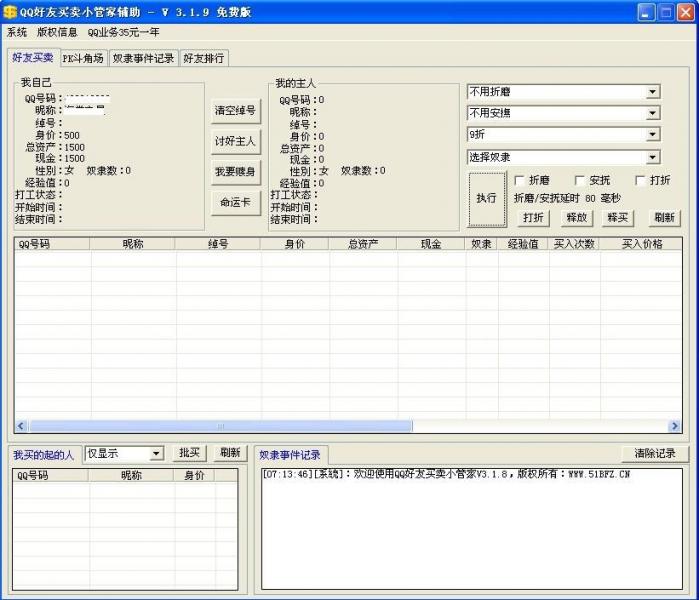Sort main table by 买入价格 column
This screenshot has width=699, height=600.
[x=641, y=244]
